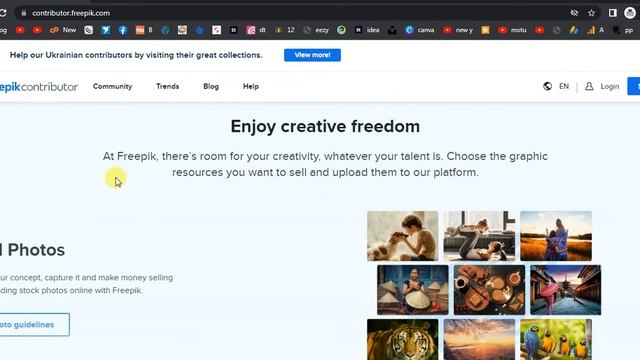Open the mother lifting child thumbnail

click(479, 236)
